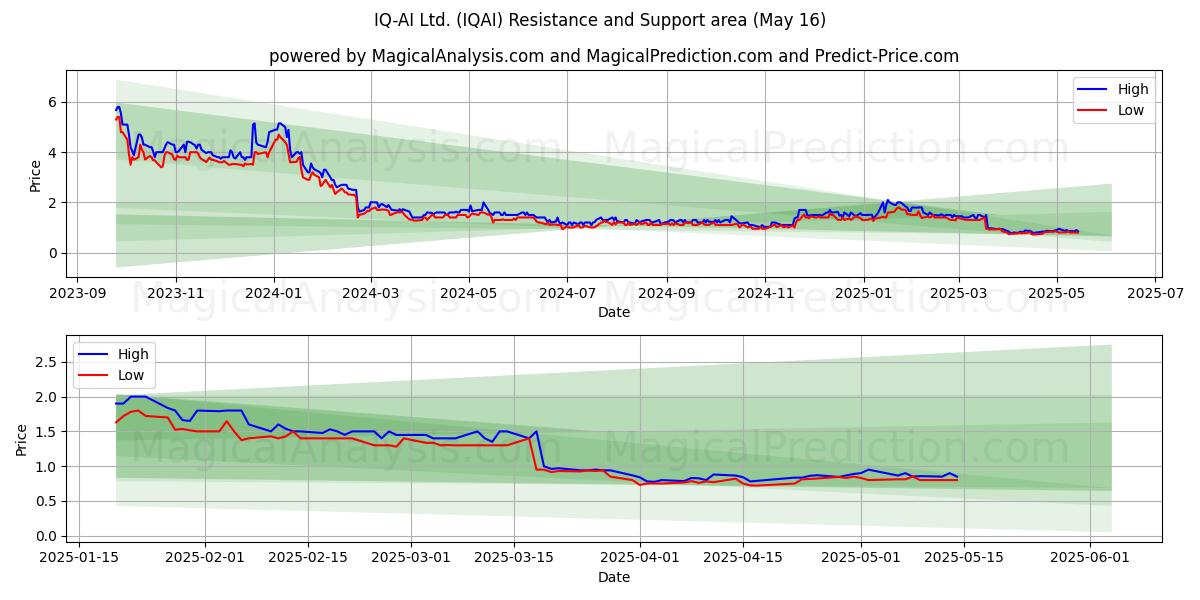Click the bottom chart 'Date' axis label
The height and width of the screenshot is (600, 1200).
click(614, 577)
